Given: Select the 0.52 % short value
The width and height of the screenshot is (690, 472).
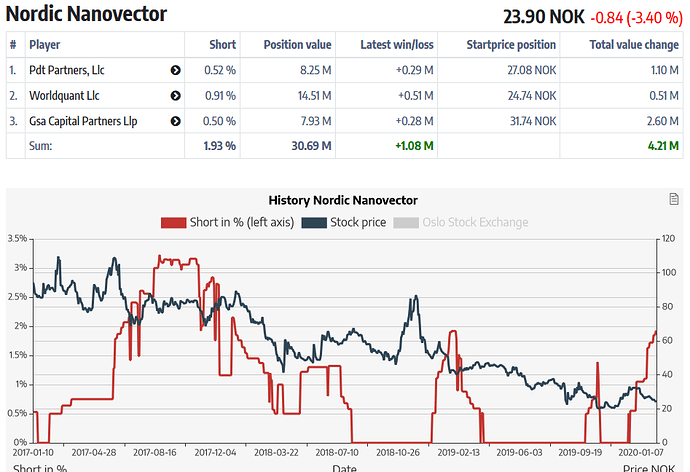Looking at the screenshot, I should pos(220,70).
